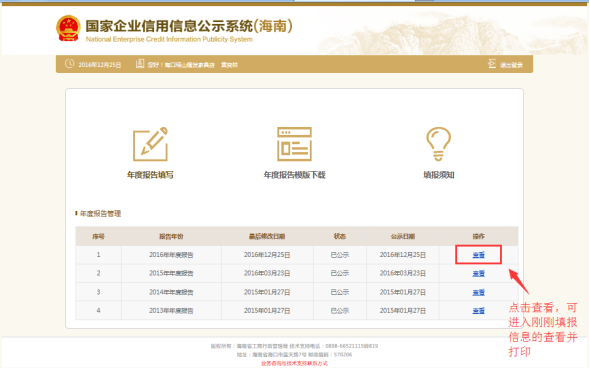Screen dimensions: 590x369
Task: Click the 2016年年度报告 cell
Action: tap(171, 255)
